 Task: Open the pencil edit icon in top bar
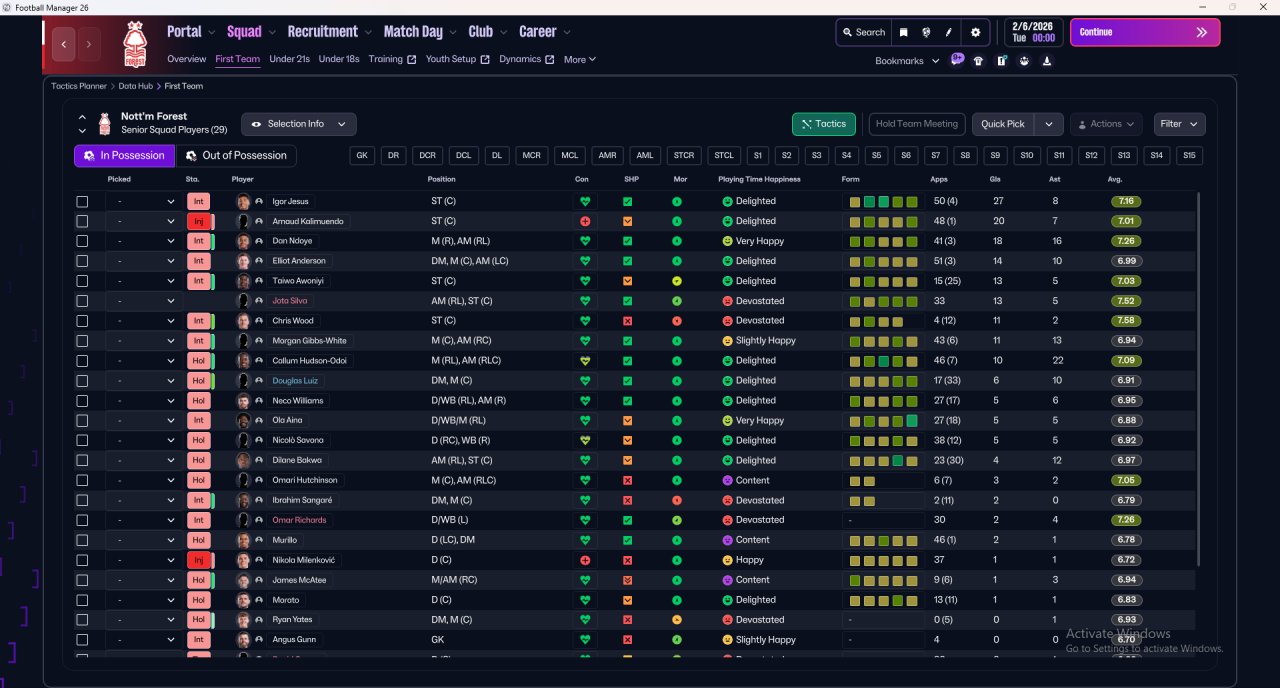(949, 32)
